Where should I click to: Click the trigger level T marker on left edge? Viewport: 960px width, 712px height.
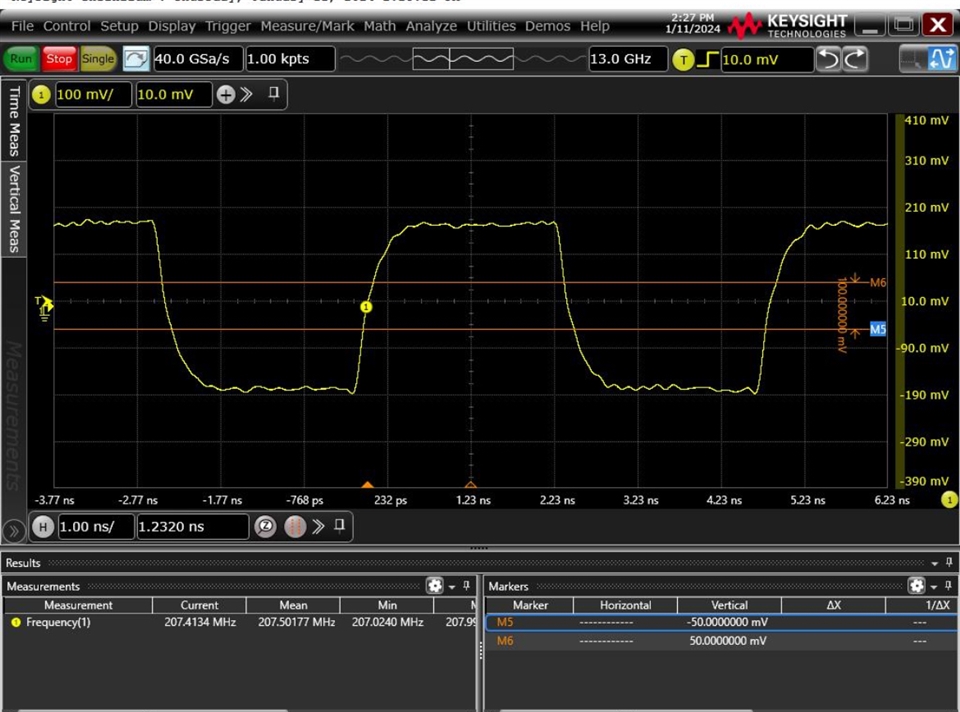[44, 304]
